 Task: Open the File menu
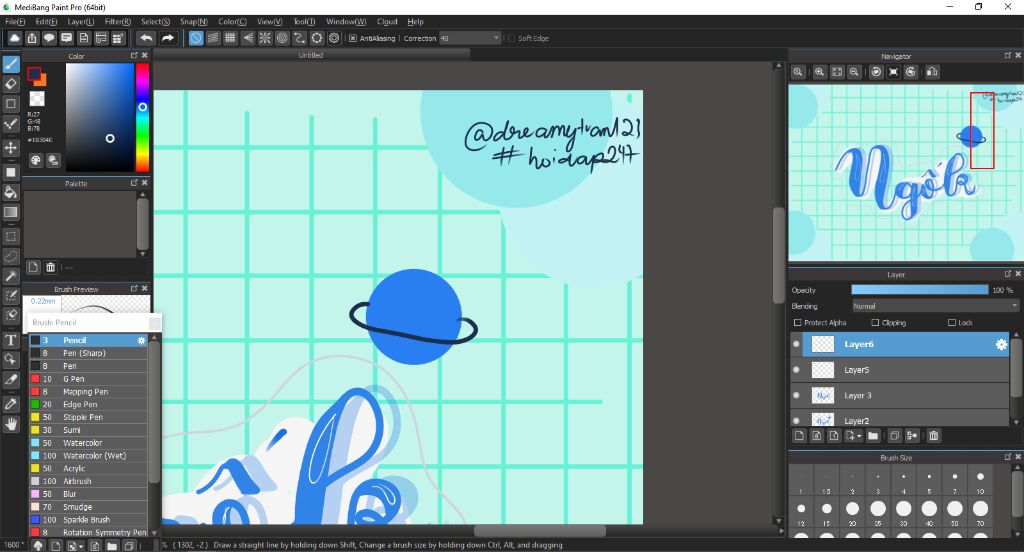point(14,22)
